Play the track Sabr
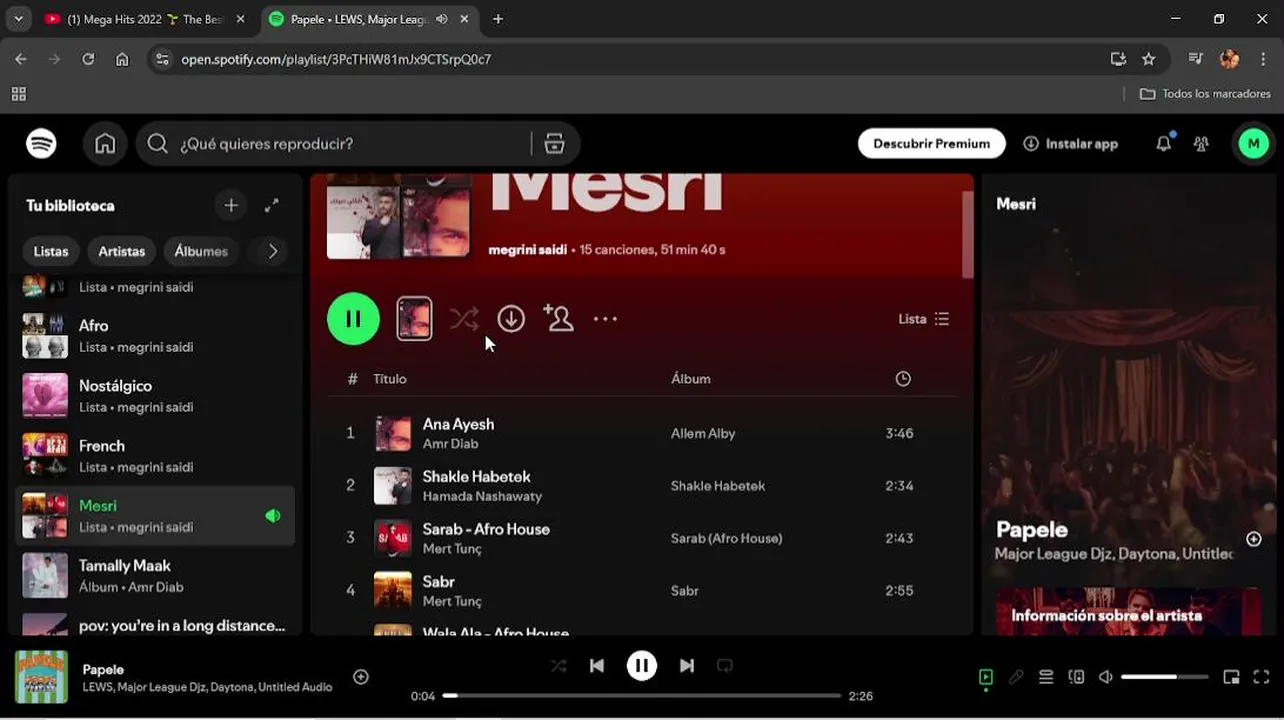 point(438,582)
